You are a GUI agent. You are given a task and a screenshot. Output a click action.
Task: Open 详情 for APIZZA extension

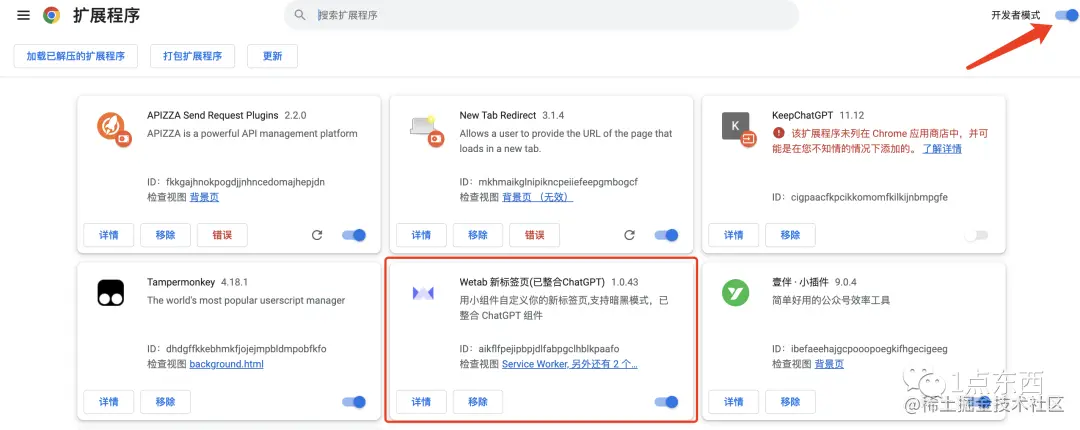point(109,235)
